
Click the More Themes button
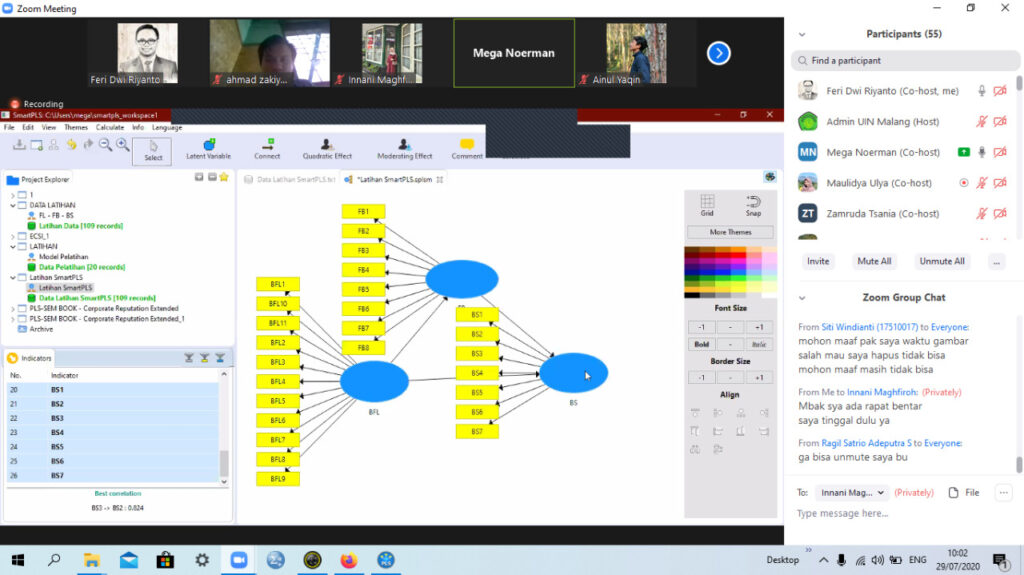pos(730,232)
